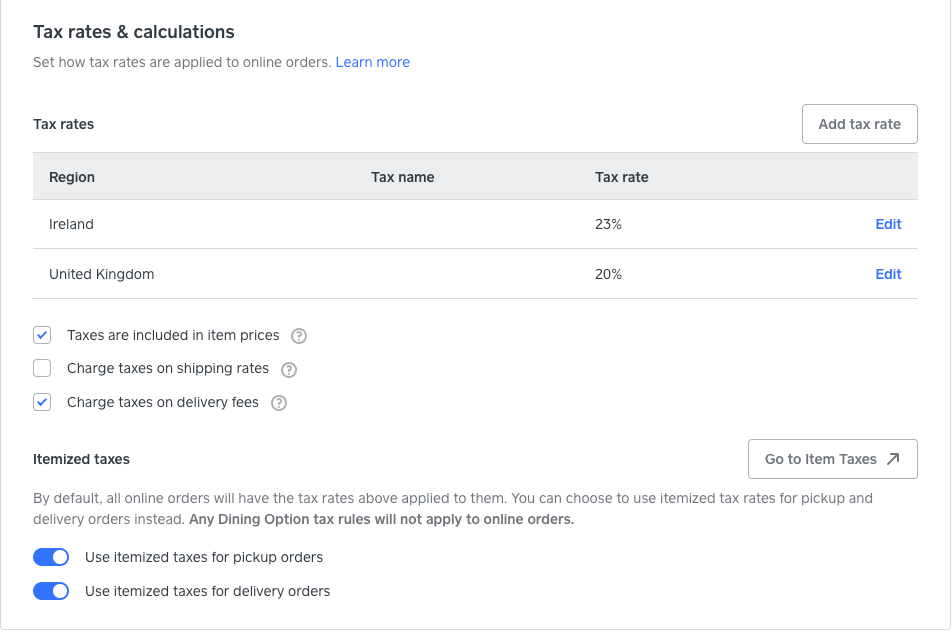Open help icon for delivery fees taxes

[x=279, y=403]
